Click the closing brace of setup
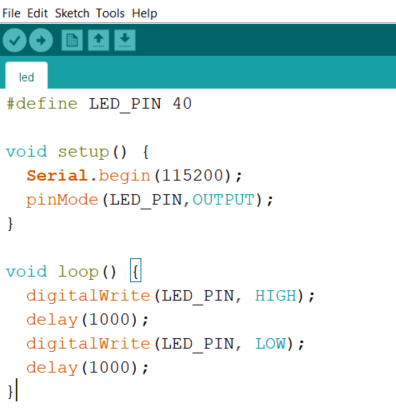Screen dimensions: 396x419 (10, 224)
